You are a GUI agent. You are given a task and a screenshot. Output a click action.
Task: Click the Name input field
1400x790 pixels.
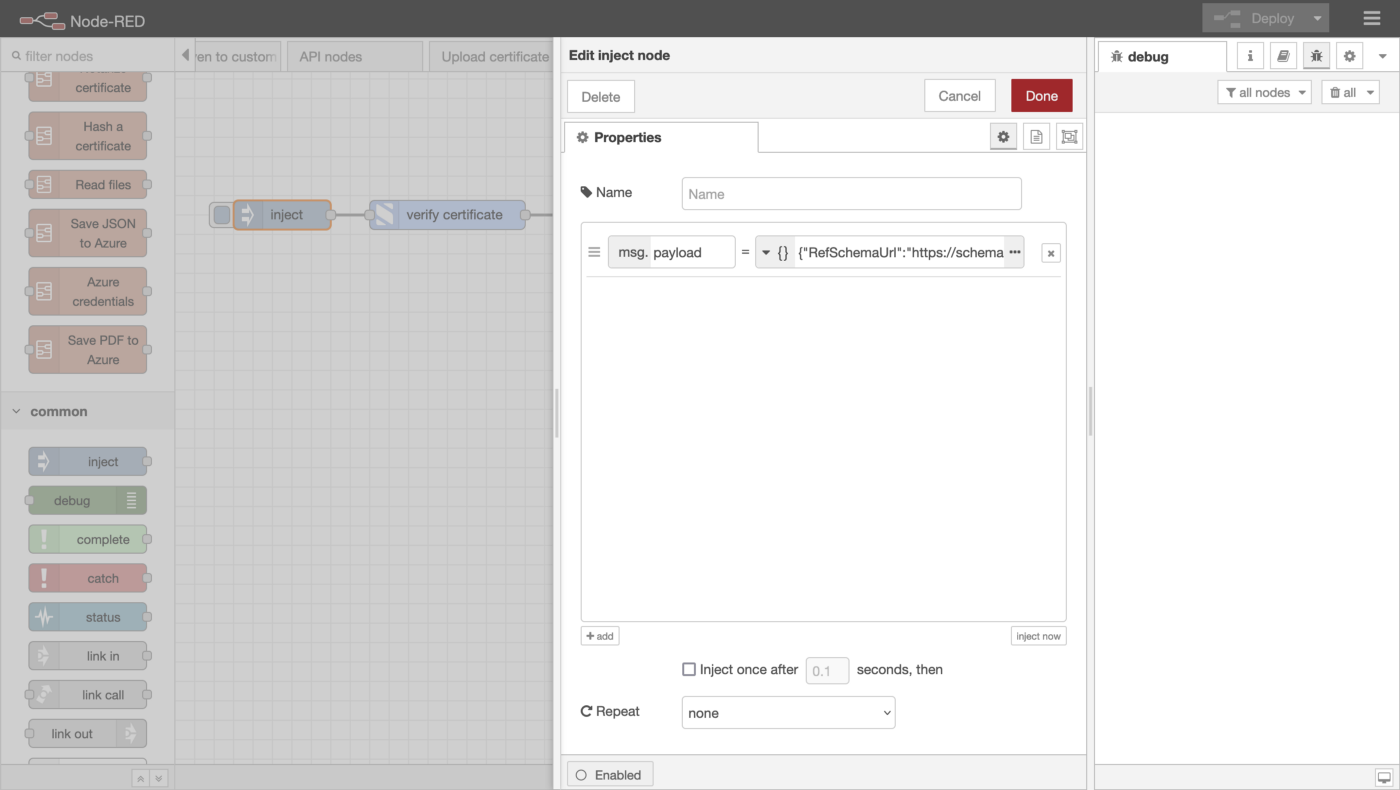(x=851, y=194)
